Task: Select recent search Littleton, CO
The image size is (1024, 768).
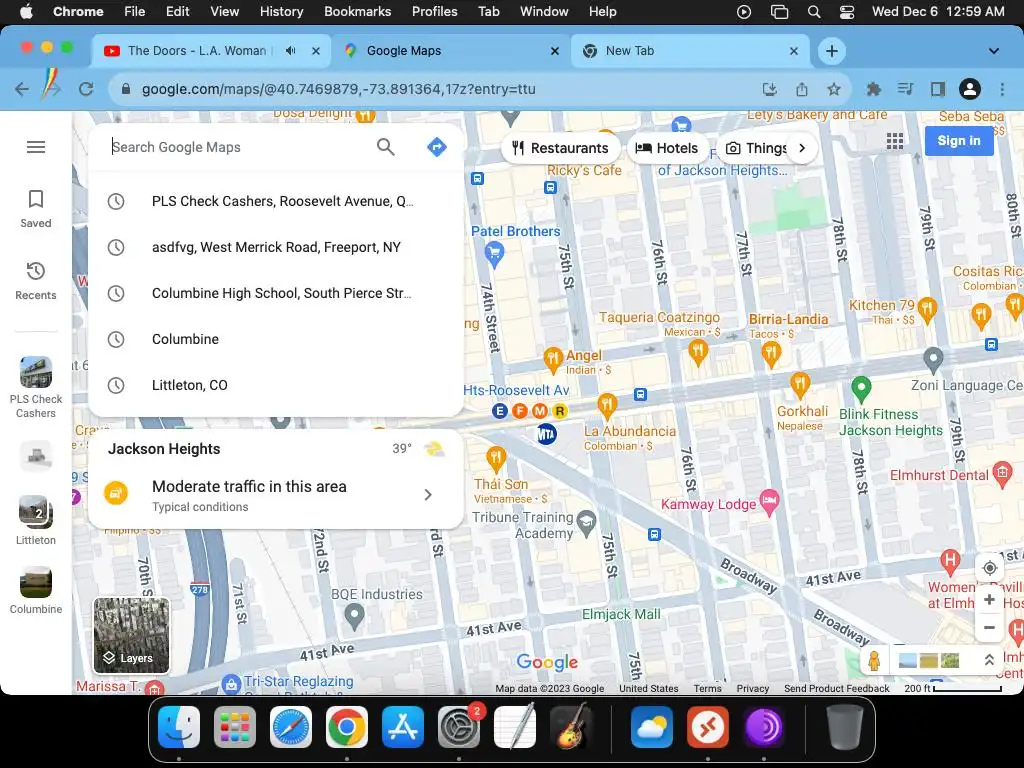Action: pyautogui.click(x=276, y=385)
